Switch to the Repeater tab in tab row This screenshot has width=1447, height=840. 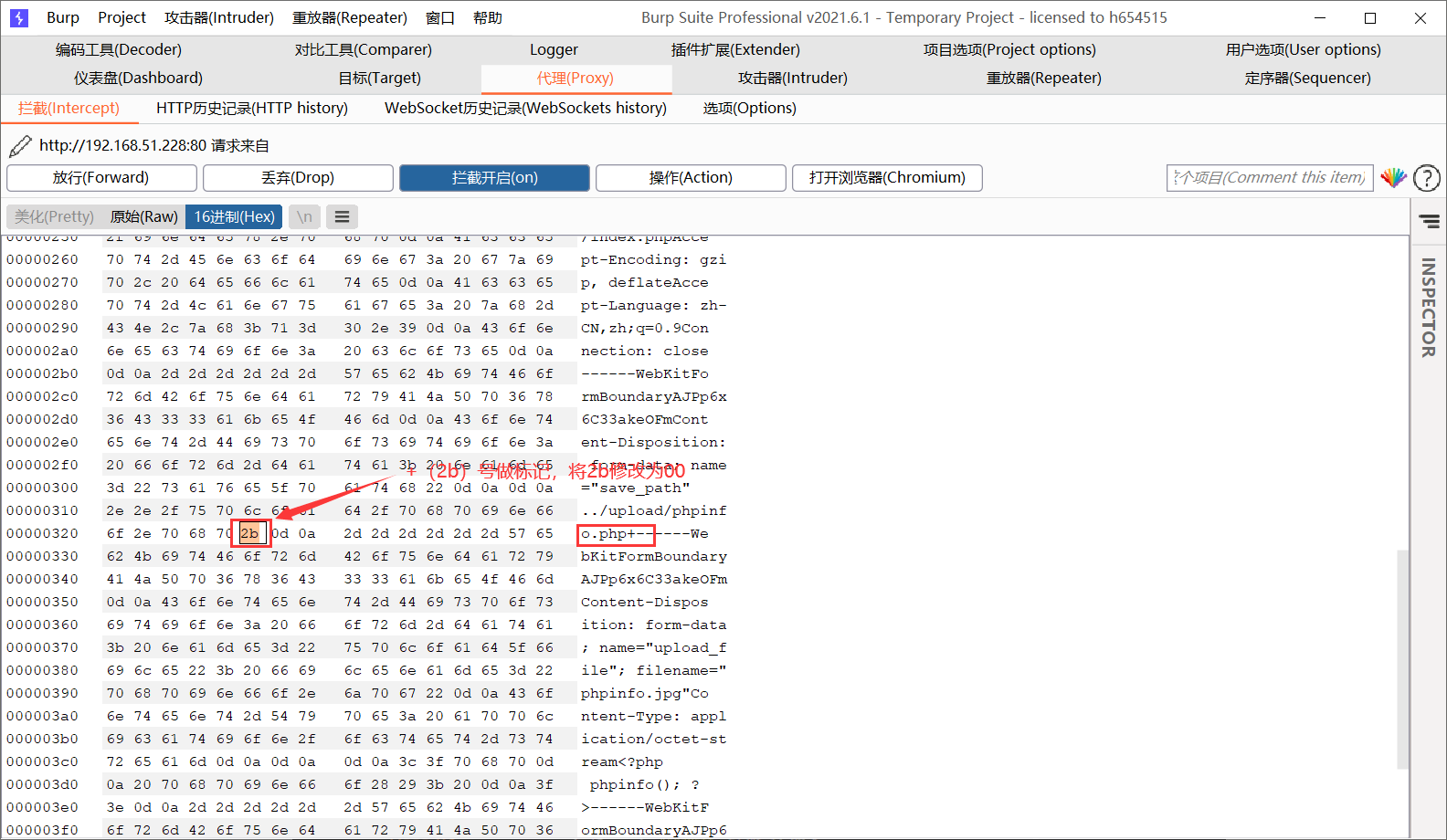pos(1044,78)
